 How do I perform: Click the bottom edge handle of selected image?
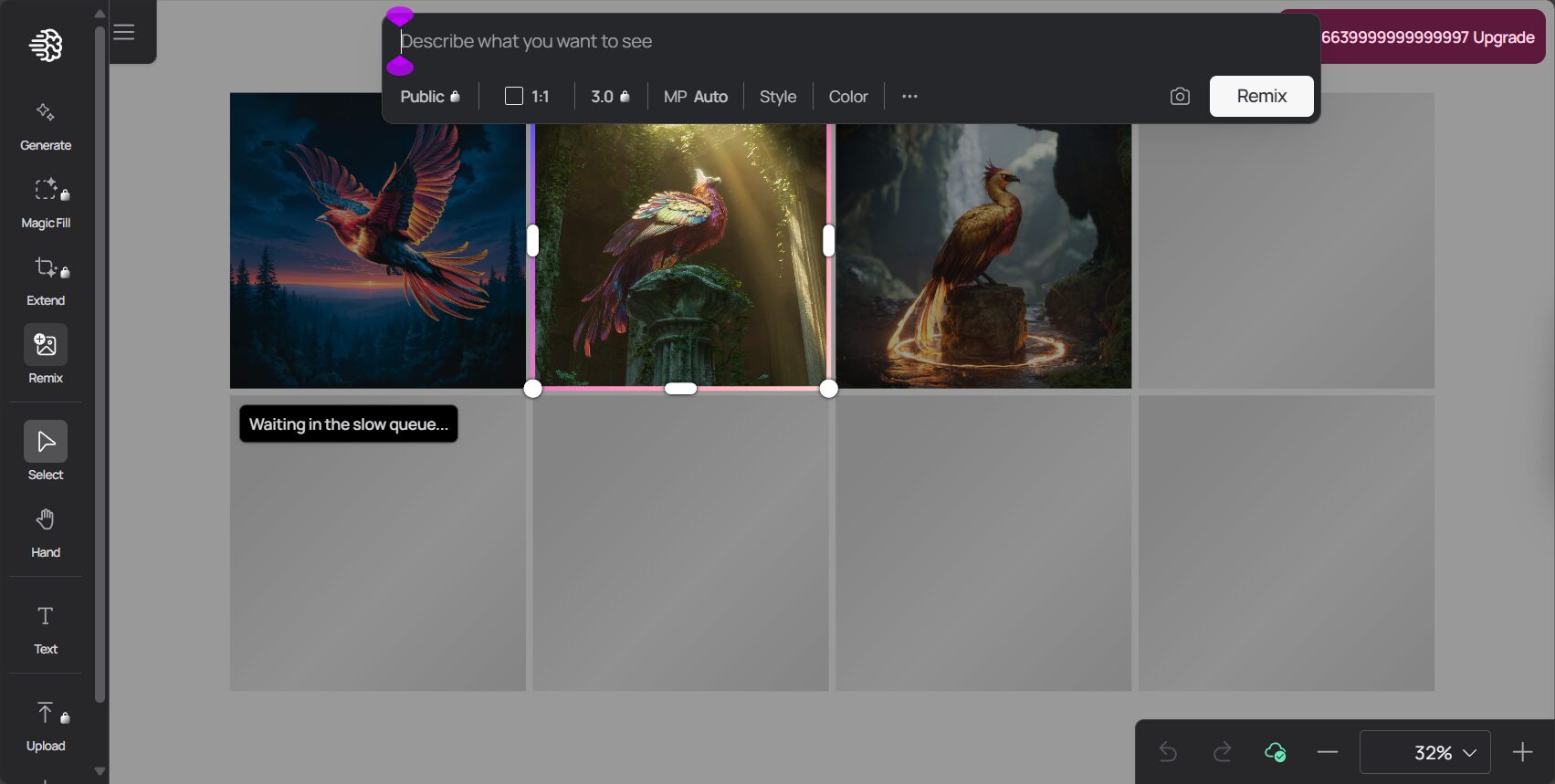point(681,389)
